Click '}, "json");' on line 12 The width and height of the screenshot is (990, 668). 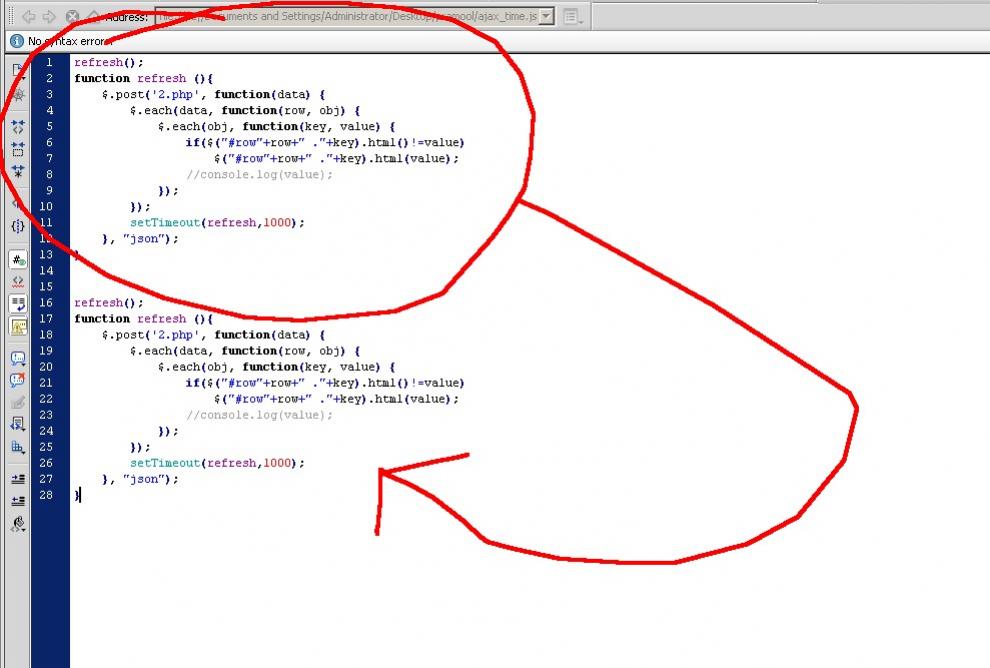tap(140, 239)
